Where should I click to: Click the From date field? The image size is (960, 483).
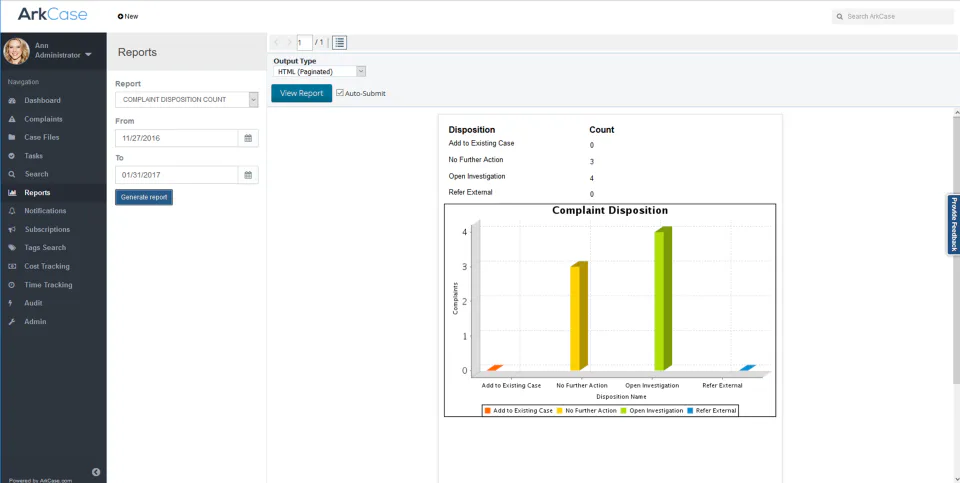(x=176, y=138)
